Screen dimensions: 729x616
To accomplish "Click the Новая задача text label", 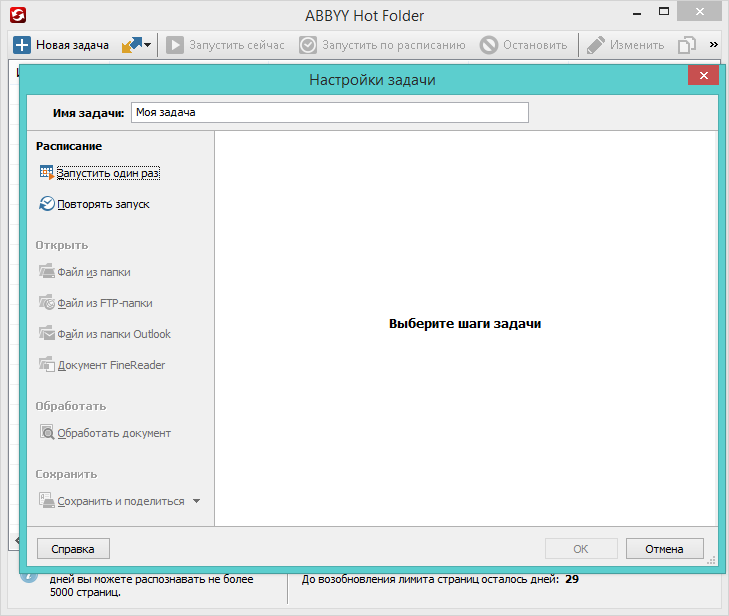I will (x=73, y=45).
